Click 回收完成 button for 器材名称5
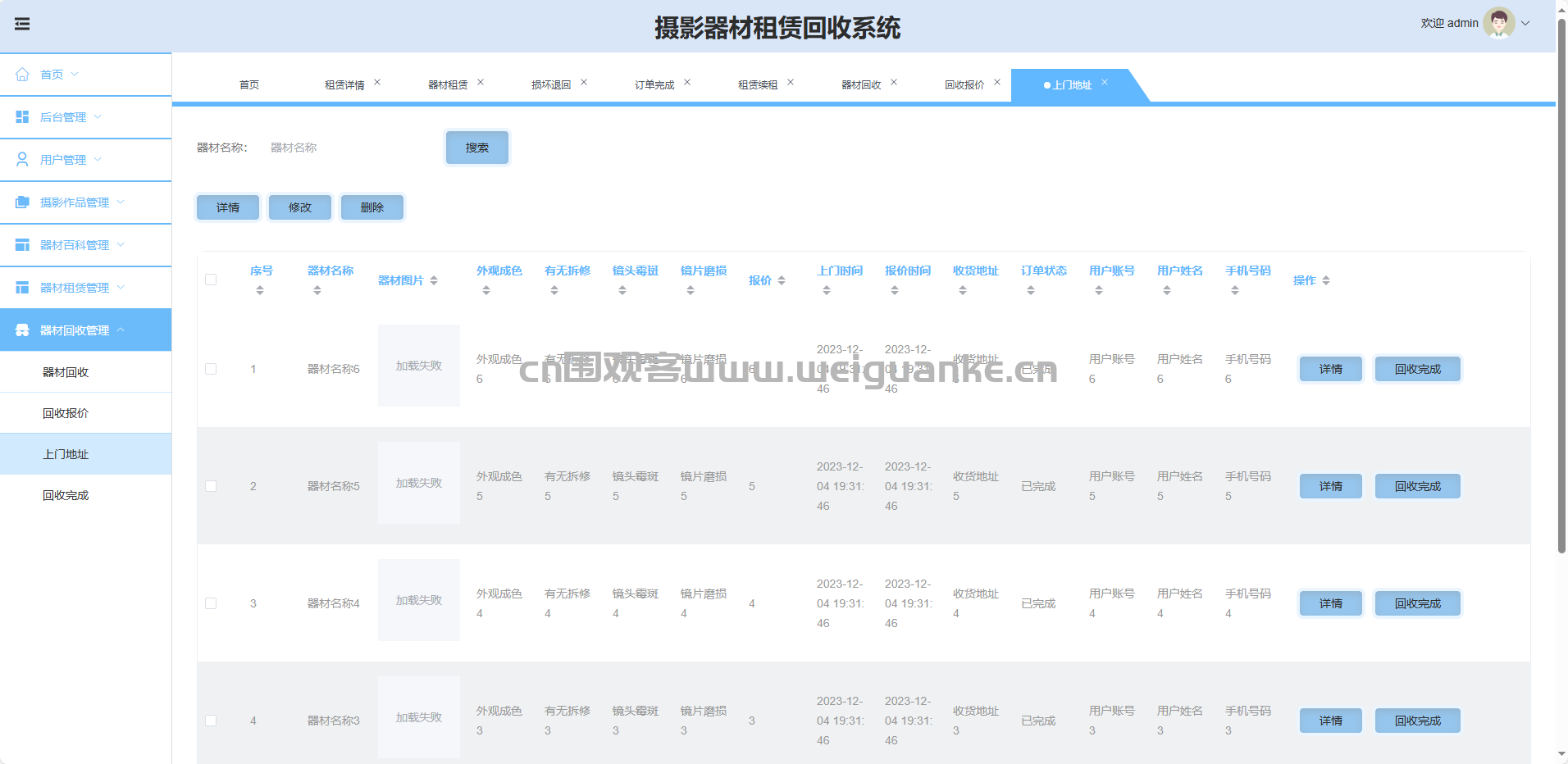 coord(1417,486)
